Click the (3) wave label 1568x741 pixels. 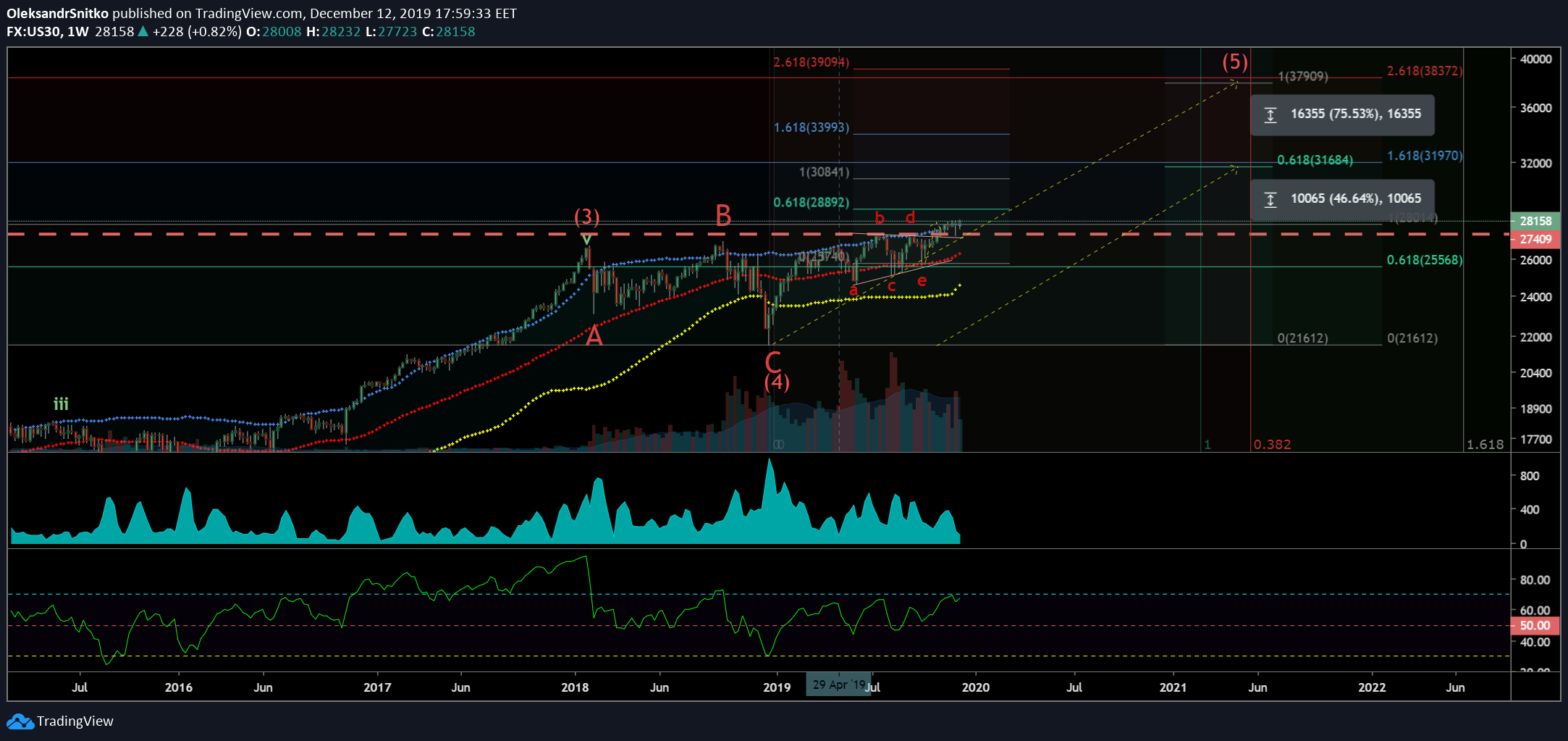click(586, 216)
